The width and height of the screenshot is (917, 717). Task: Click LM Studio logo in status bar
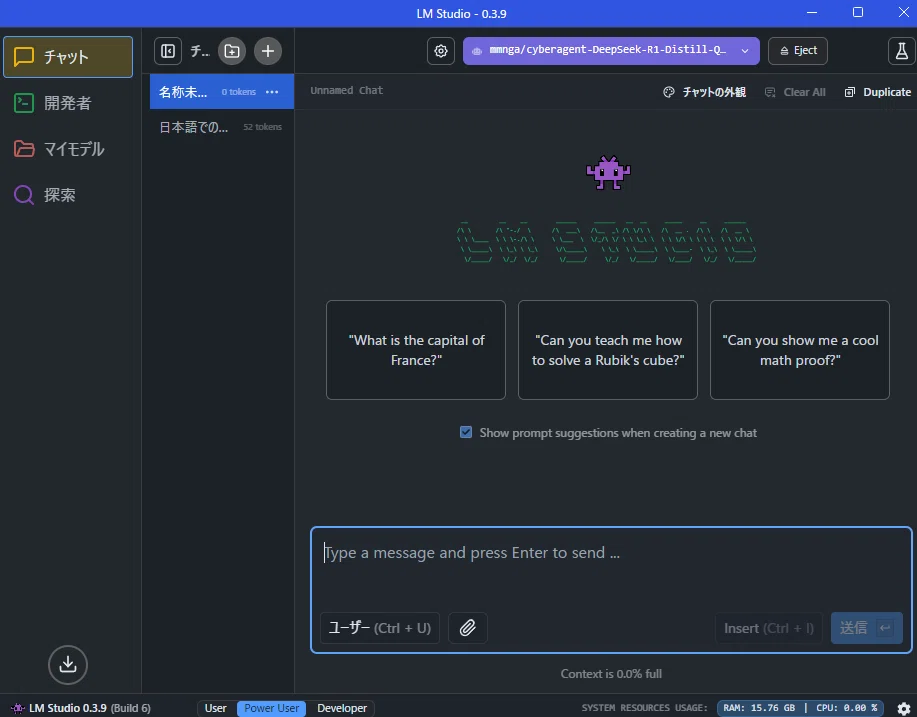coord(18,708)
